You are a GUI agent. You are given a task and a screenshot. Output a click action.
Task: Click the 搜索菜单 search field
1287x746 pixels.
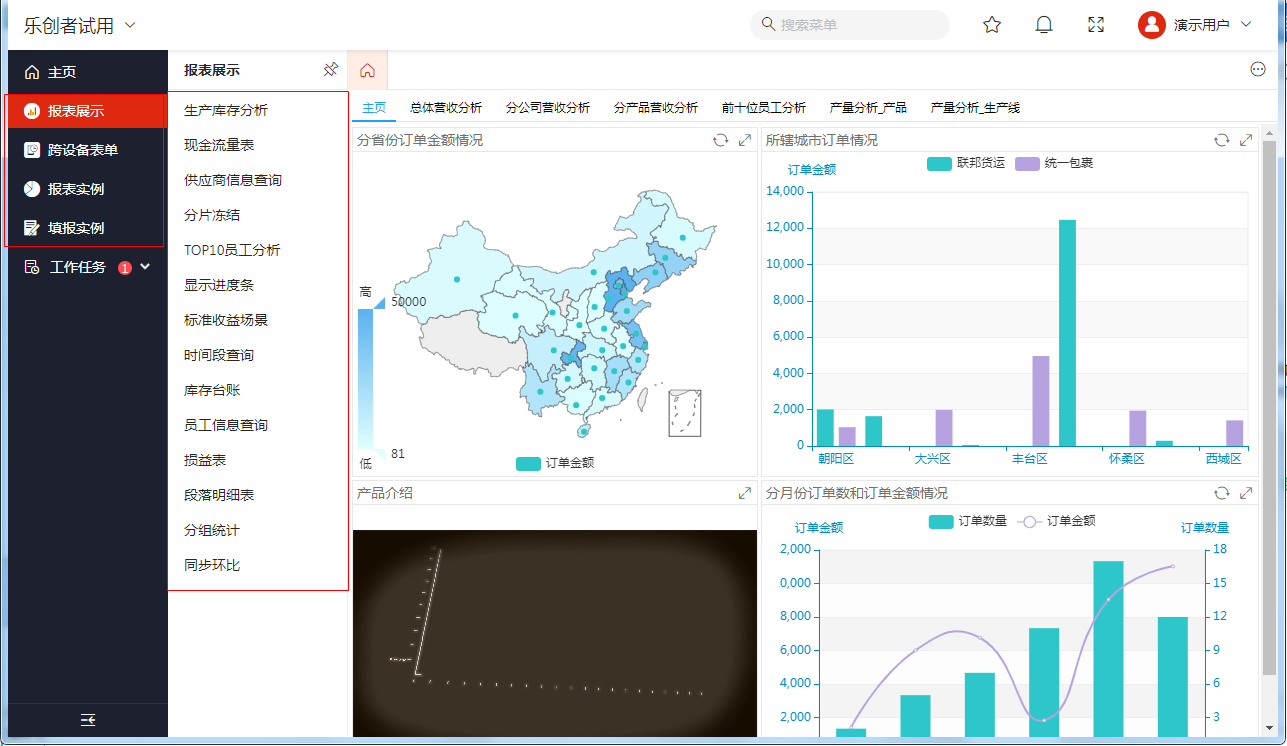click(x=850, y=25)
